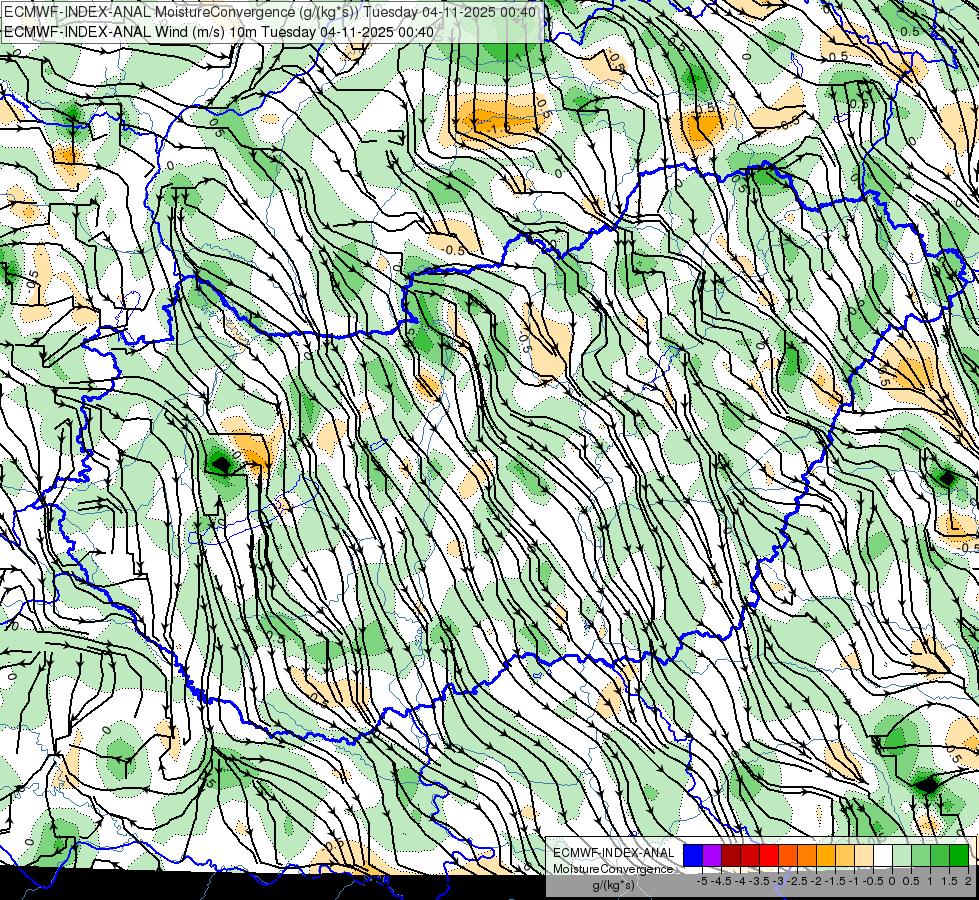Select the white legend swatch
979x900 pixels.
click(x=883, y=855)
